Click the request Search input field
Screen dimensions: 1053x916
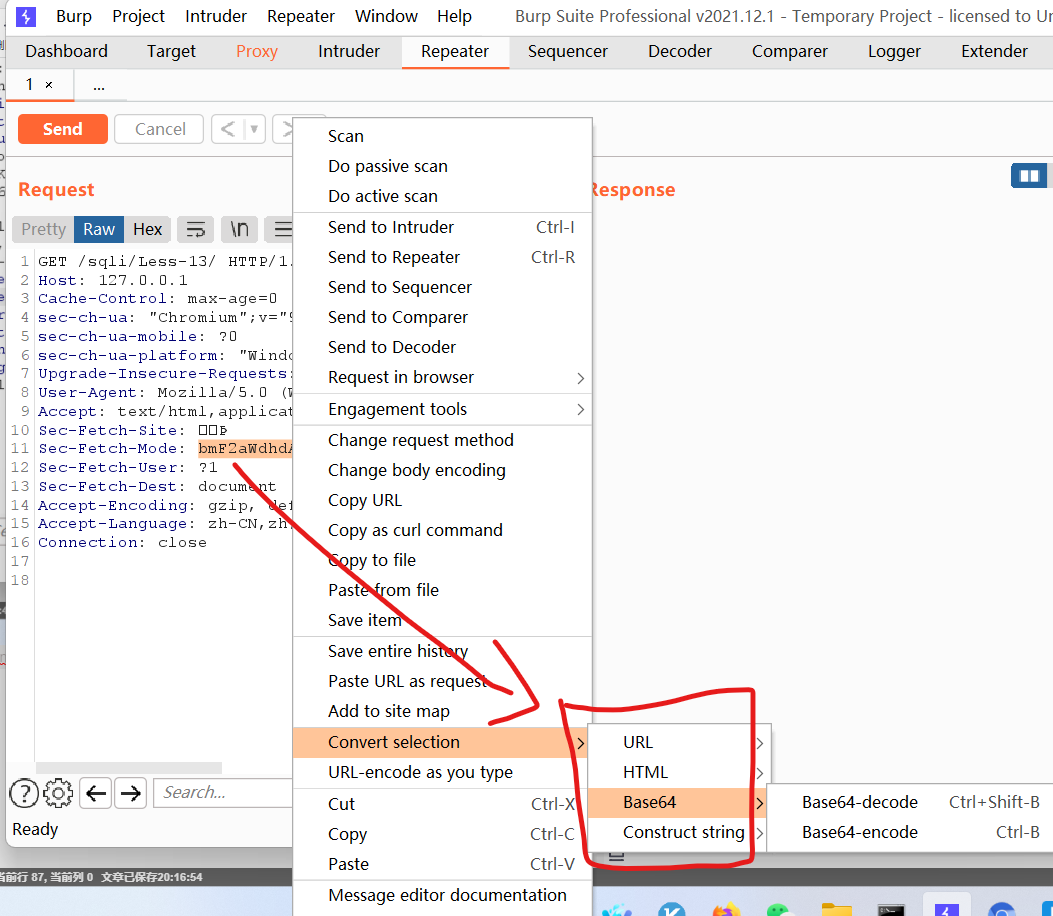[x=223, y=793]
